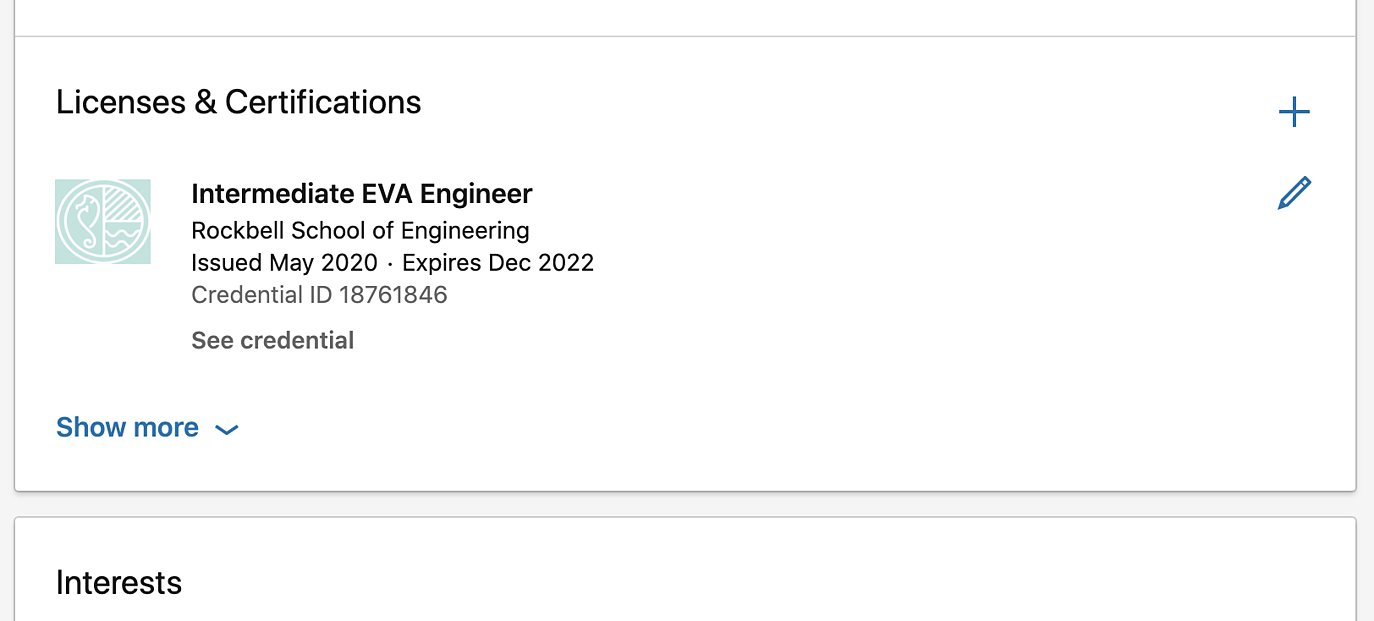The image size is (1374, 621).
Task: Click the chevron beside Show more
Action: (x=227, y=430)
